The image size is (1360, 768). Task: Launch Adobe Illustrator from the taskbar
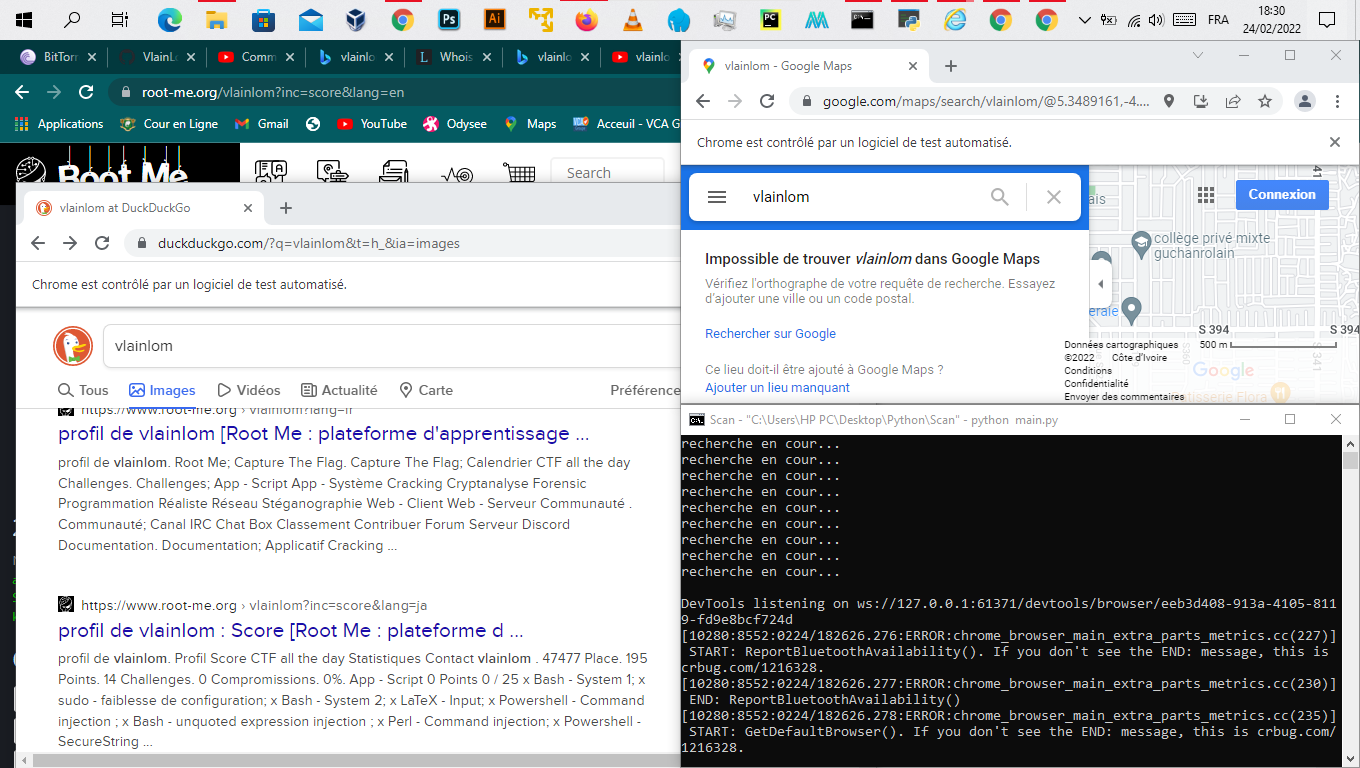(x=494, y=18)
